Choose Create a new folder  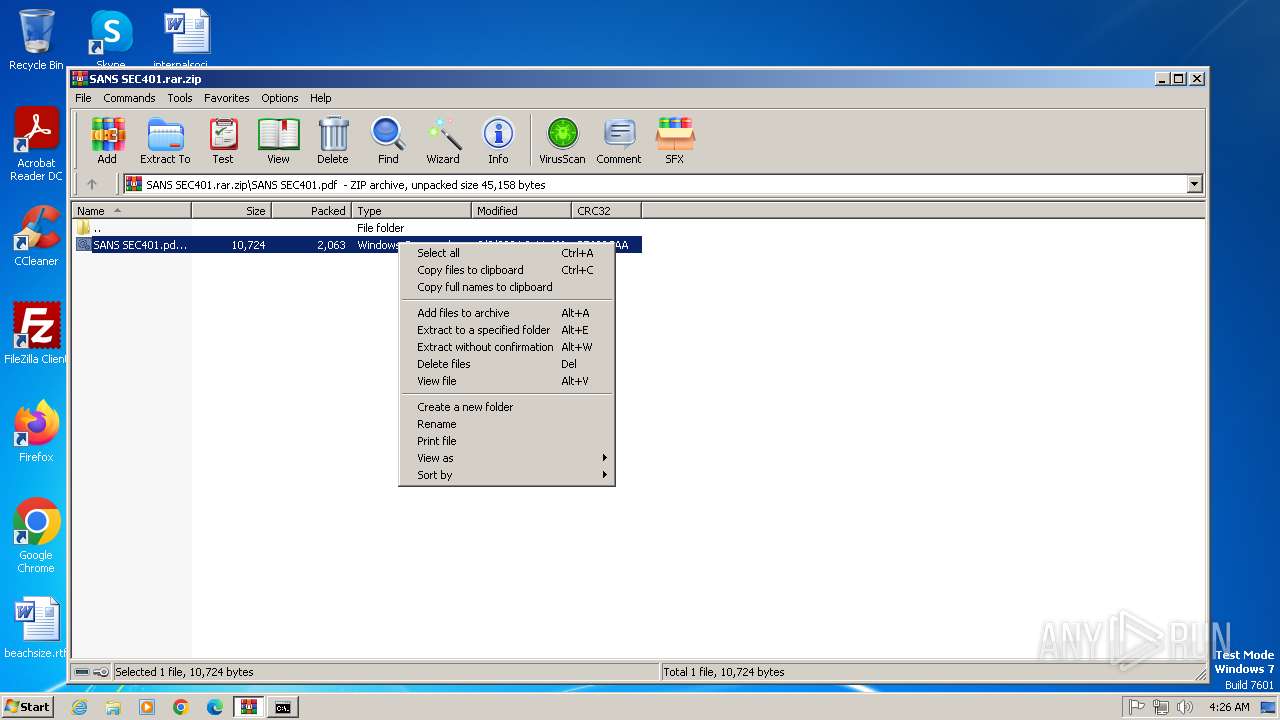(506, 407)
